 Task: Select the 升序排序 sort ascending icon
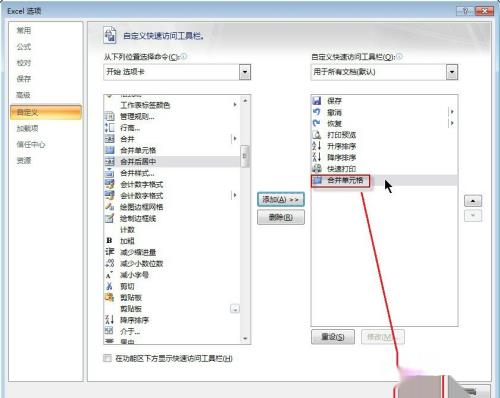317,146
